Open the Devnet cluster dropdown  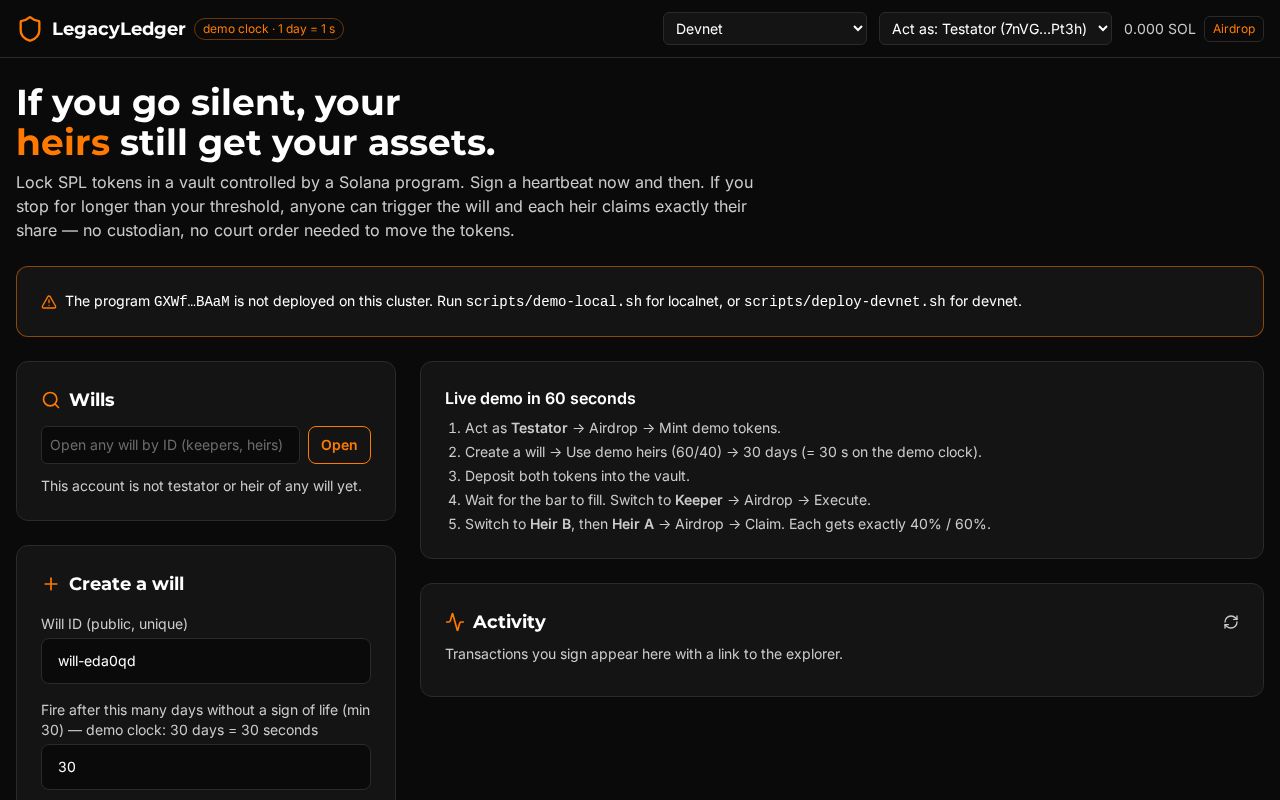[765, 29]
